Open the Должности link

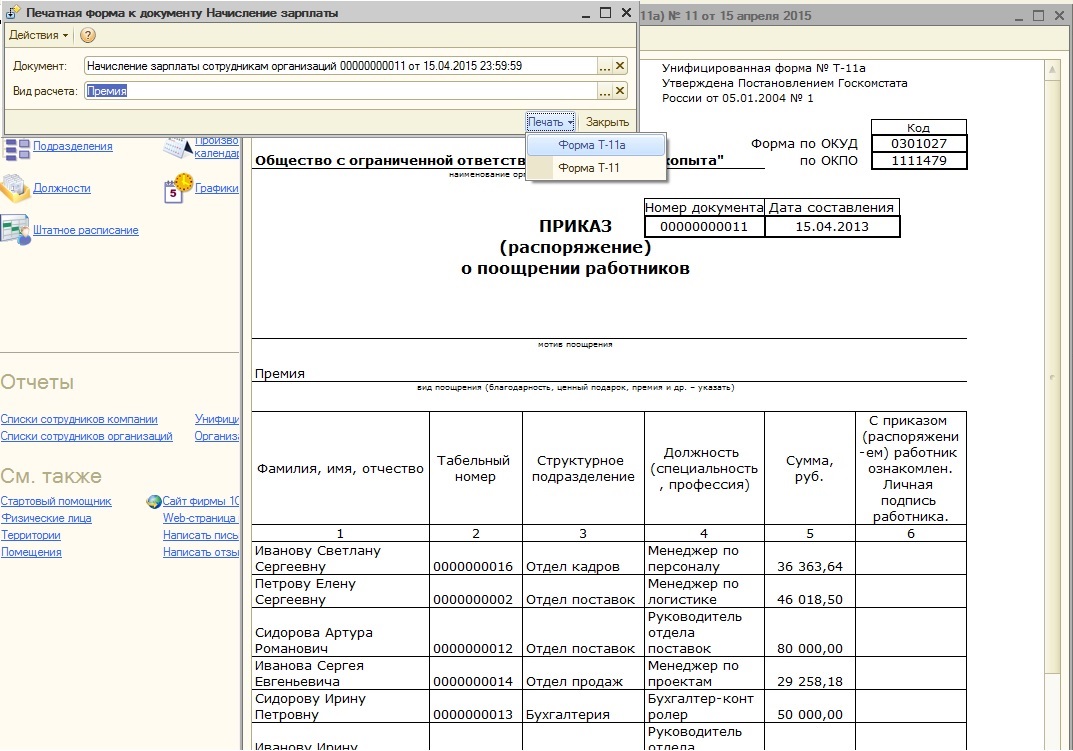pos(62,188)
